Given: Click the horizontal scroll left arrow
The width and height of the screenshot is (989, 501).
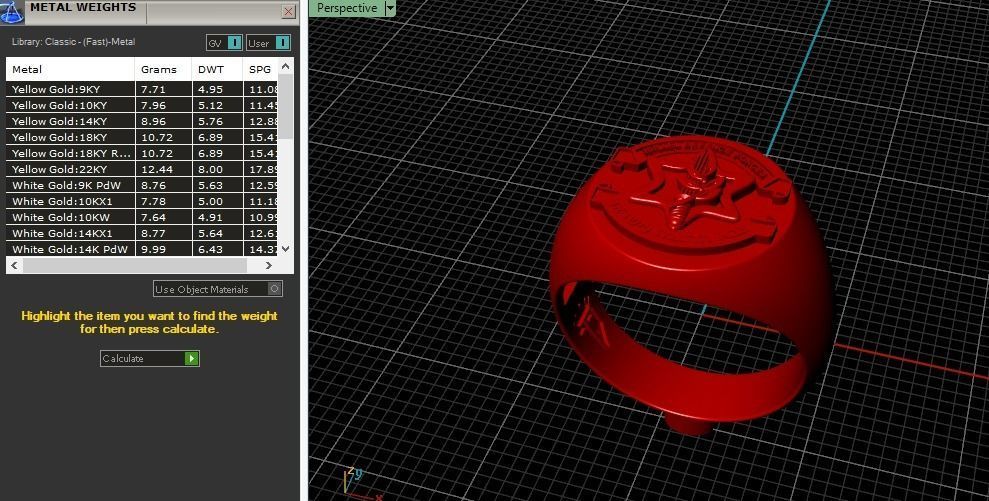Looking at the screenshot, I should (15, 266).
